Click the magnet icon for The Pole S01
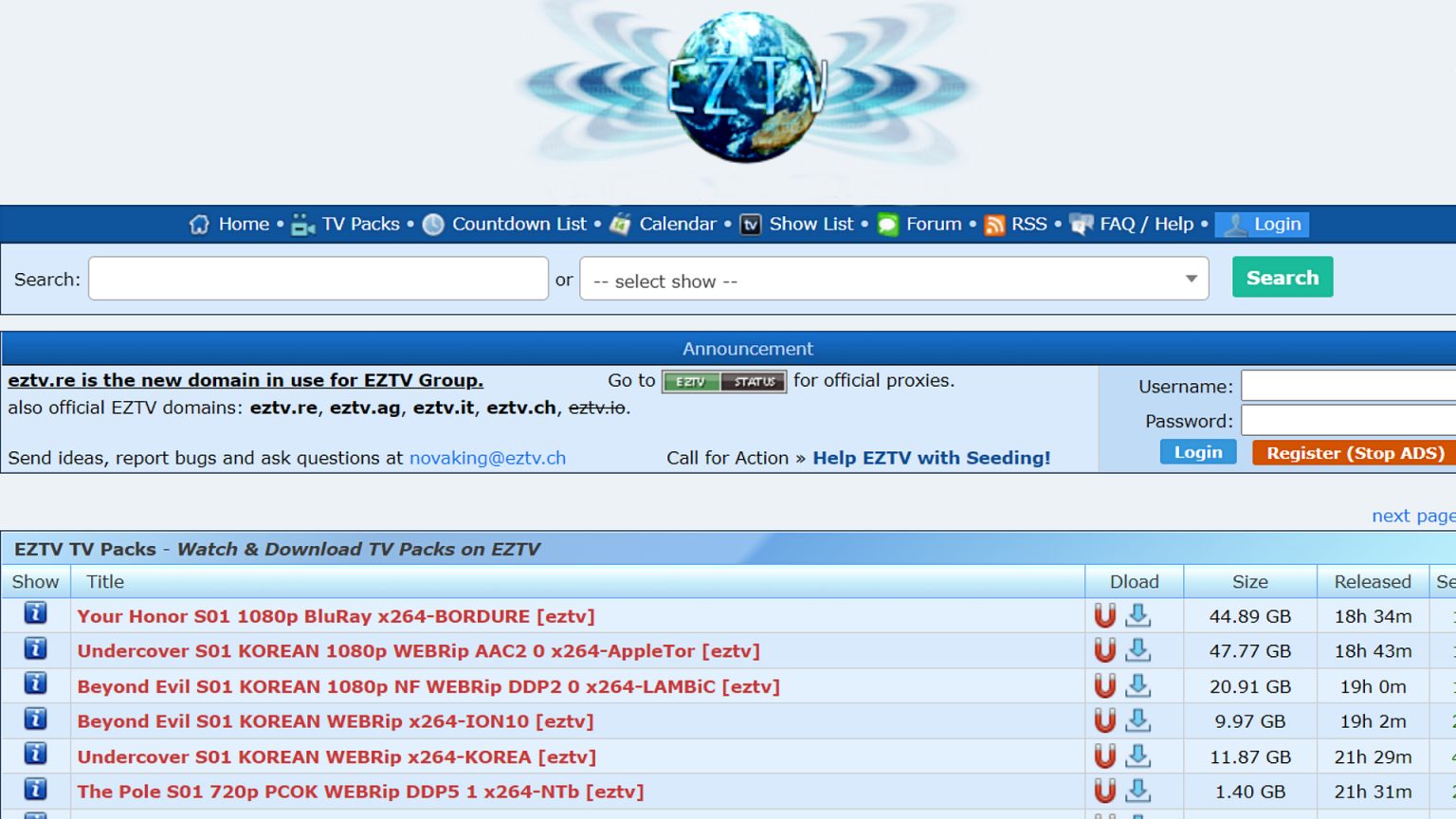1456x819 pixels. coord(1105,791)
